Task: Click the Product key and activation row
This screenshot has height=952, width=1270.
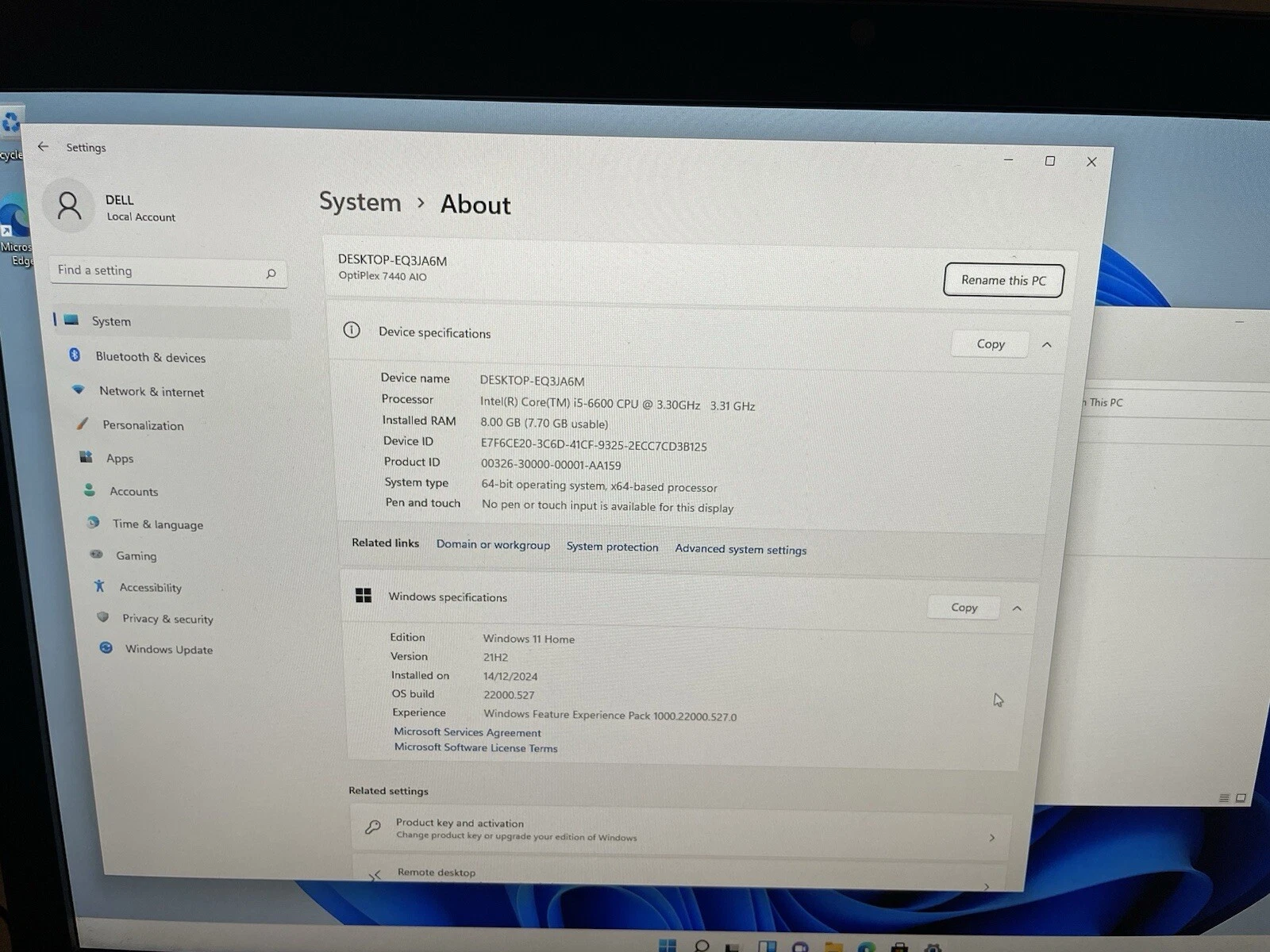Action: click(x=680, y=831)
